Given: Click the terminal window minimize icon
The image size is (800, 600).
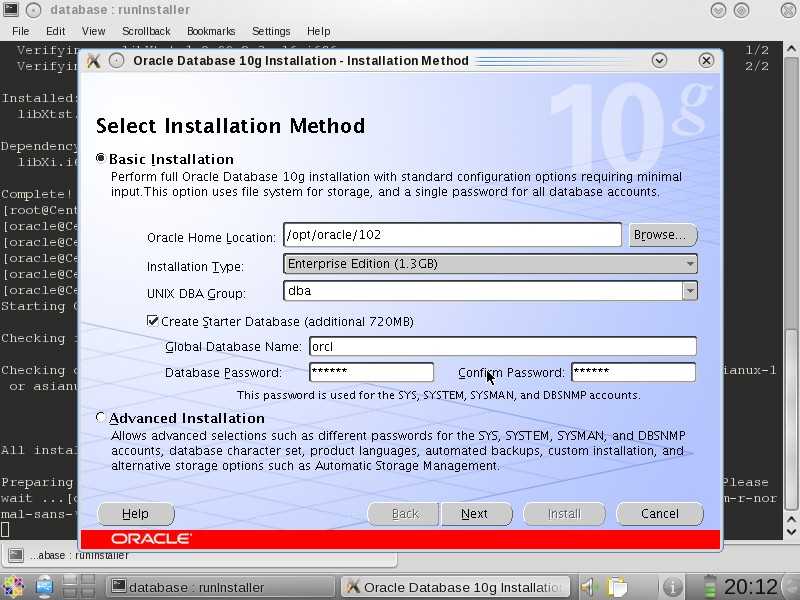Looking at the screenshot, I should coord(718,10).
